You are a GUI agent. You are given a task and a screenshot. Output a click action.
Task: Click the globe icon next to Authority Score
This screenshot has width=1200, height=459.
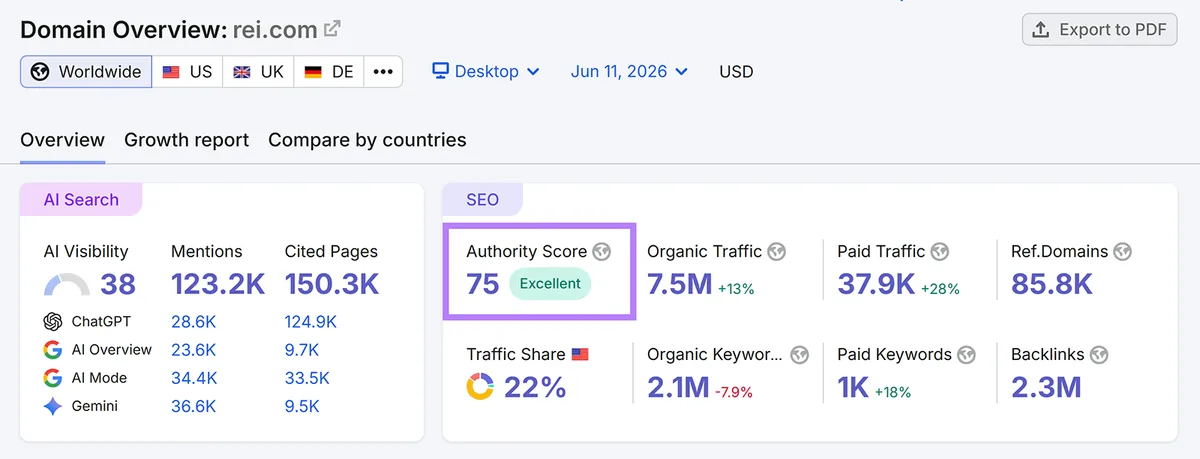click(x=601, y=251)
